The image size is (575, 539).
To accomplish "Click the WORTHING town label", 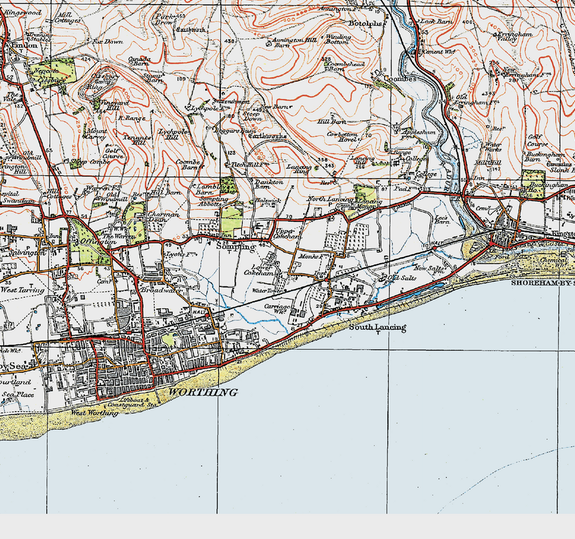I will [203, 392].
